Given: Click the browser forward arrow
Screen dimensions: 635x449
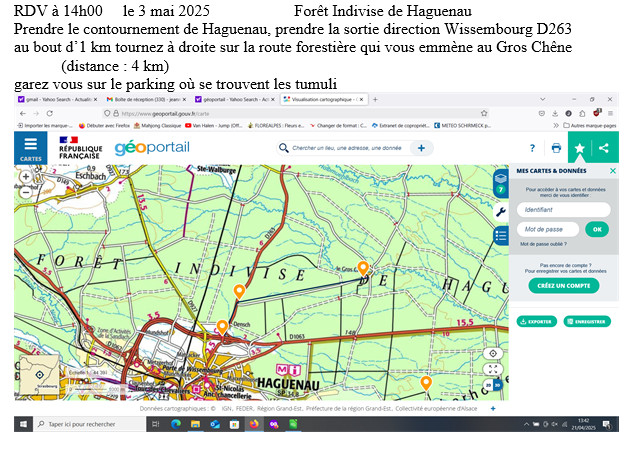Looking at the screenshot, I should (36, 114).
